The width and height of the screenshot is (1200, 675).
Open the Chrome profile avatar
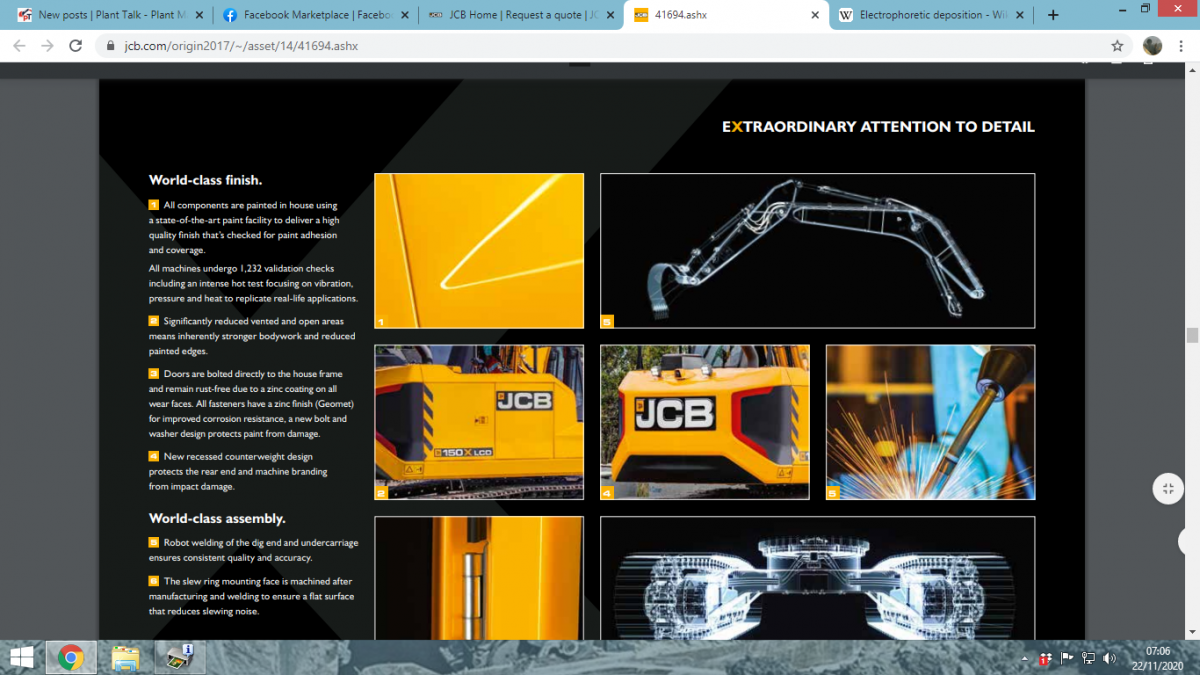tap(1152, 46)
